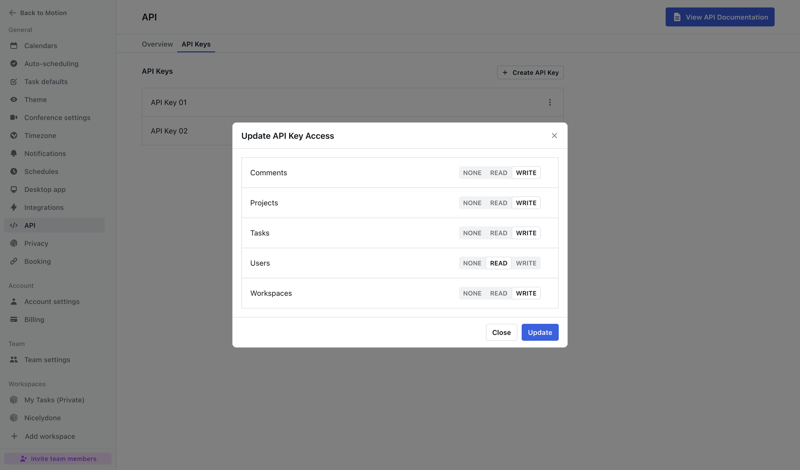Screen dimensions: 800x470
Task: Click Invite team members button
Action: pyautogui.click(x=58, y=459)
